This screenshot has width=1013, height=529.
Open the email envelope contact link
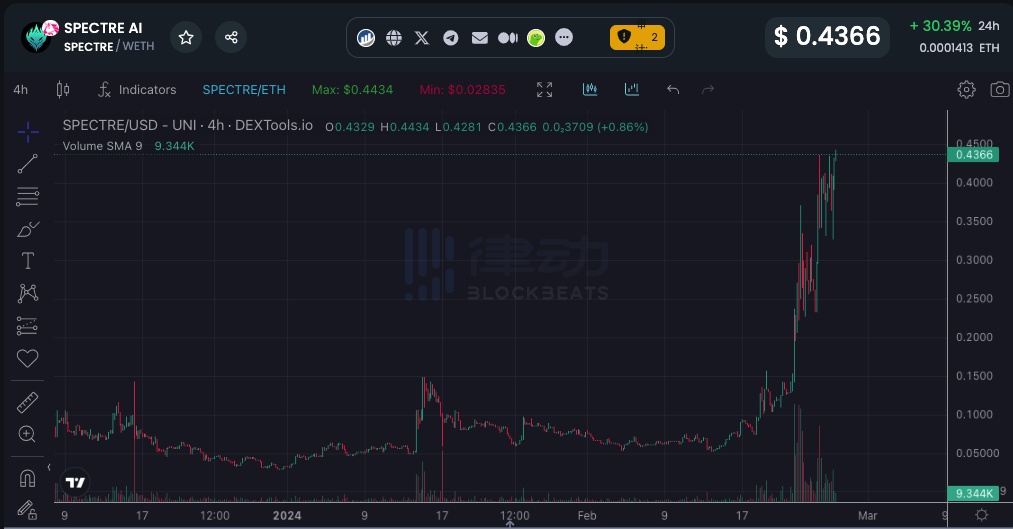[479, 37]
